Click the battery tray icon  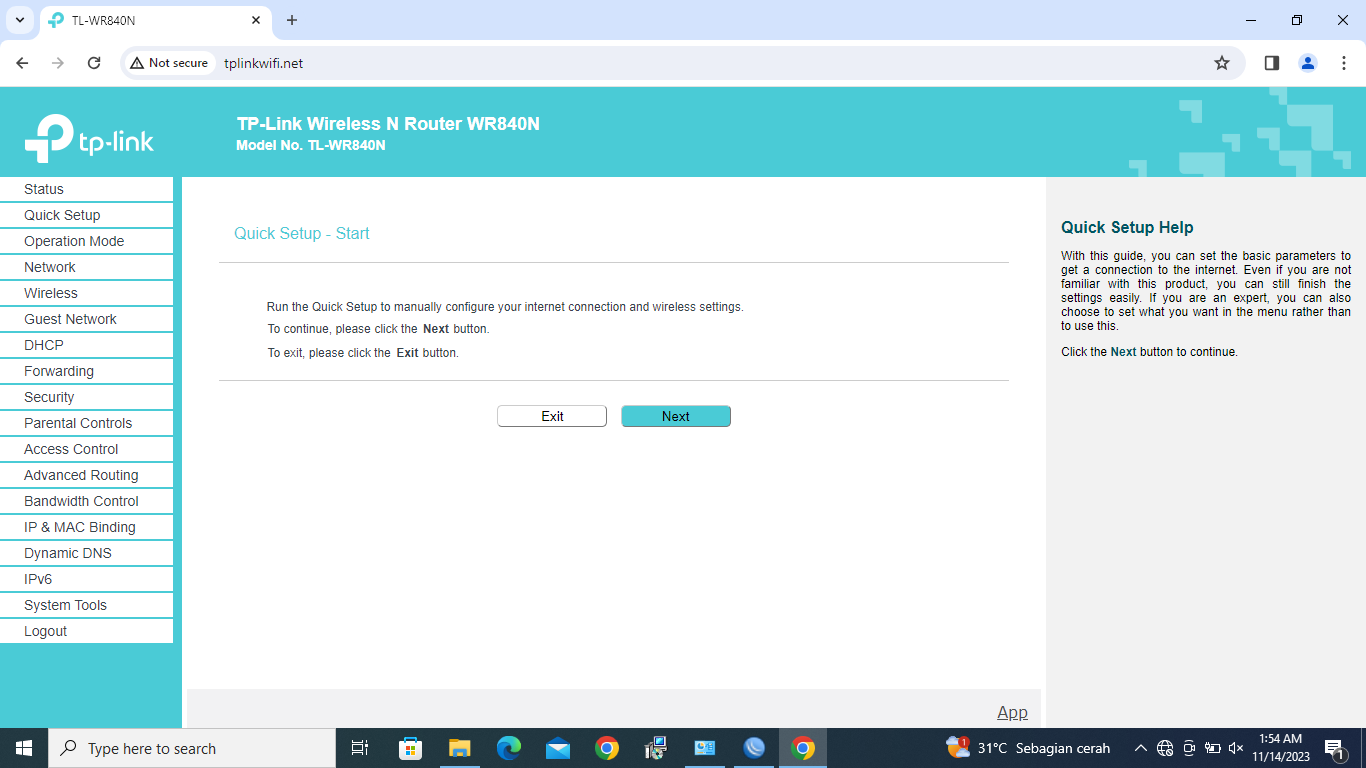(x=1212, y=748)
